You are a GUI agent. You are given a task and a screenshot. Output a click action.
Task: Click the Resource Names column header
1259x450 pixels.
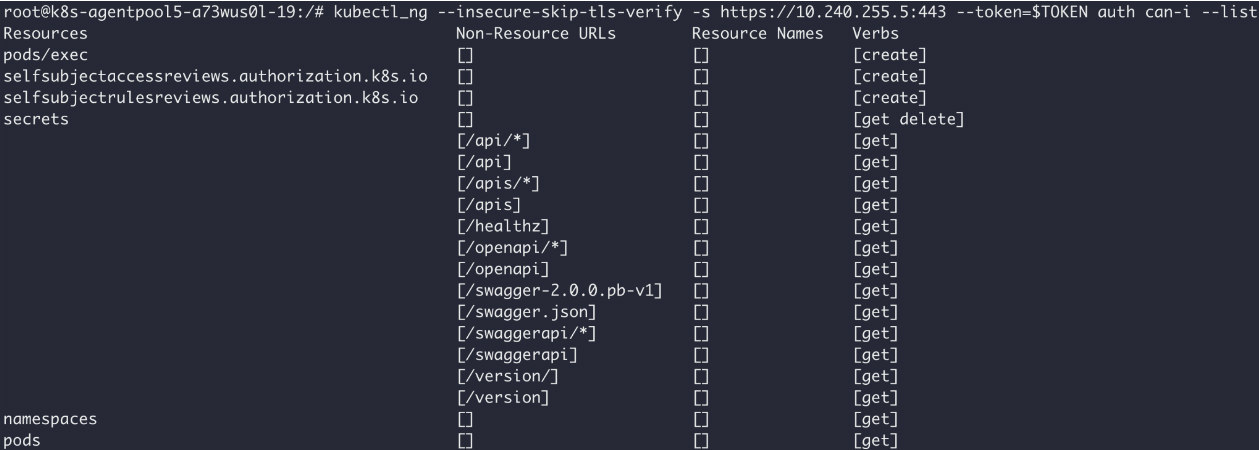(757, 34)
